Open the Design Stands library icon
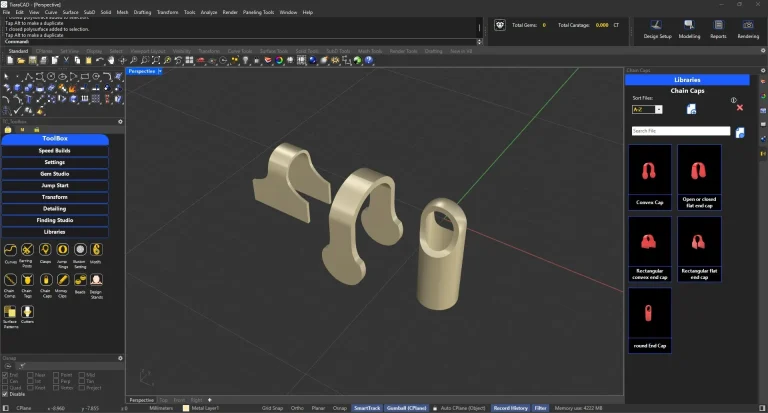Image resolution: width=768 pixels, height=413 pixels. click(x=97, y=280)
